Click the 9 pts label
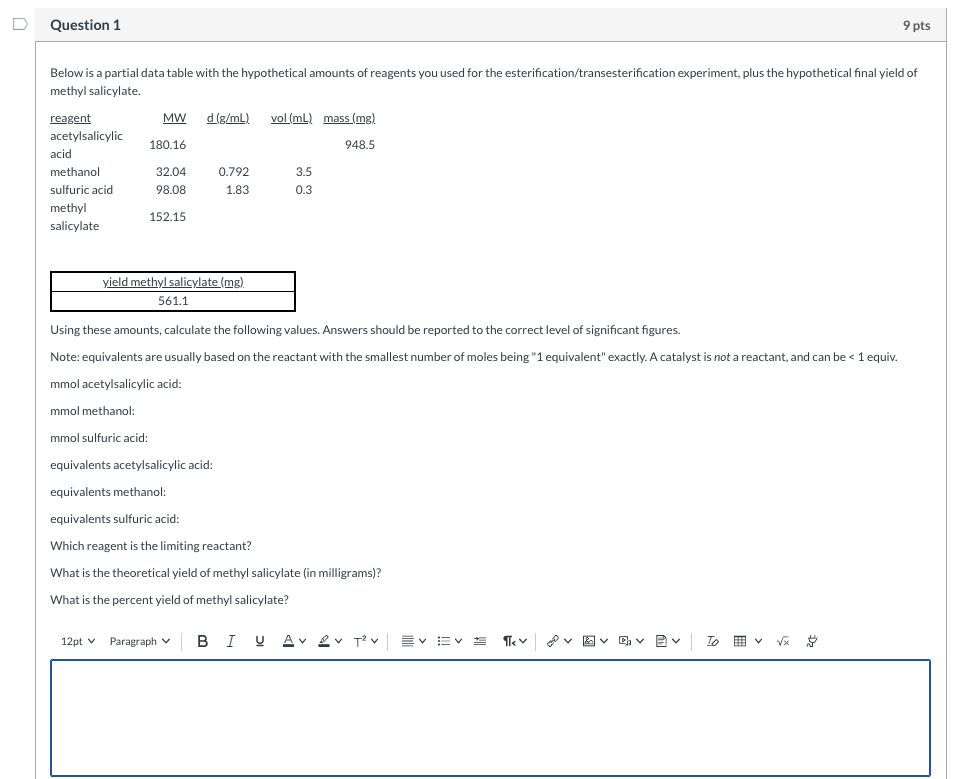Image resolution: width=958 pixels, height=779 pixels. tap(916, 25)
